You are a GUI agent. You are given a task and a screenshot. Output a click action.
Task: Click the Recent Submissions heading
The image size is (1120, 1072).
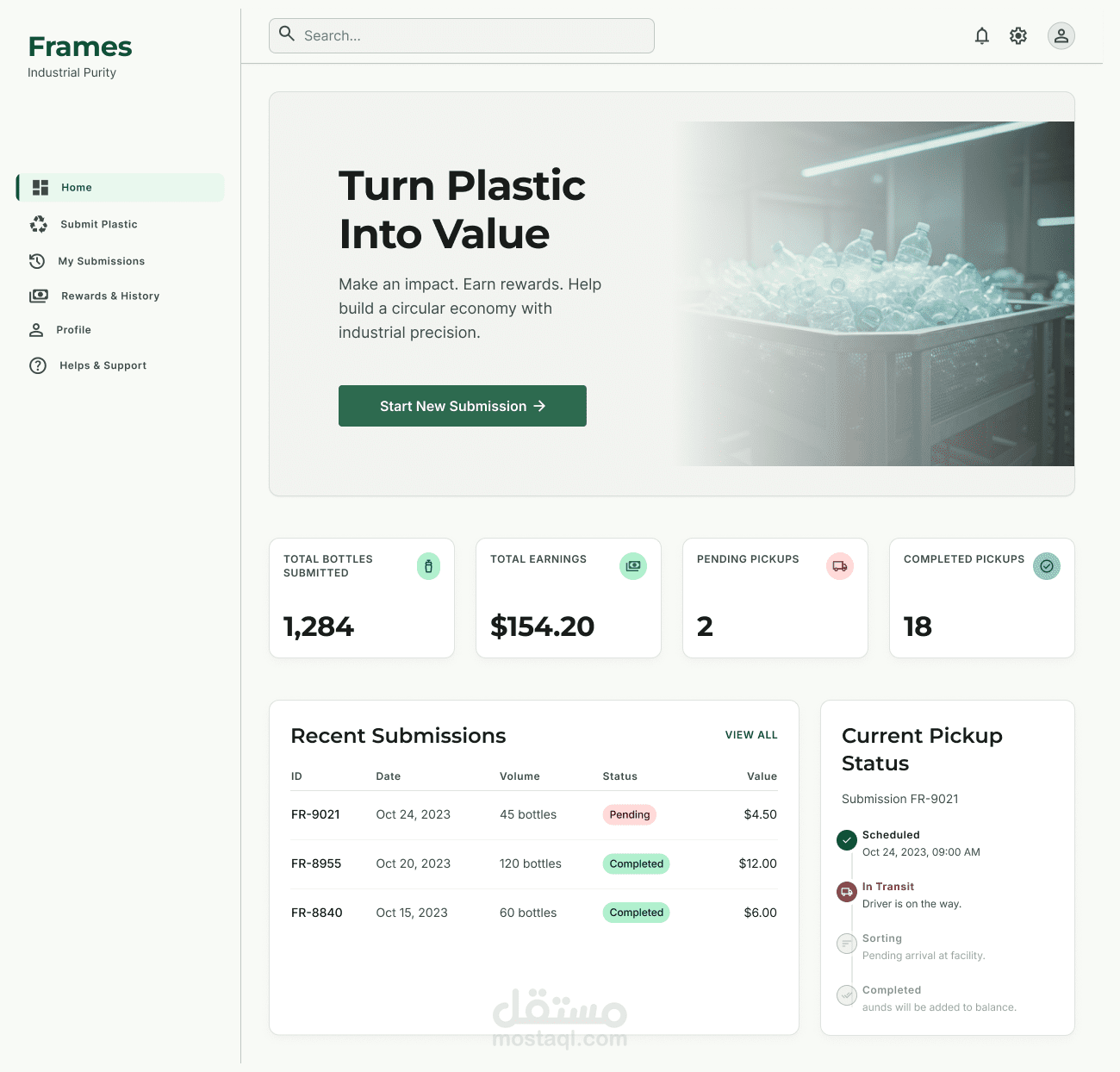(x=398, y=736)
